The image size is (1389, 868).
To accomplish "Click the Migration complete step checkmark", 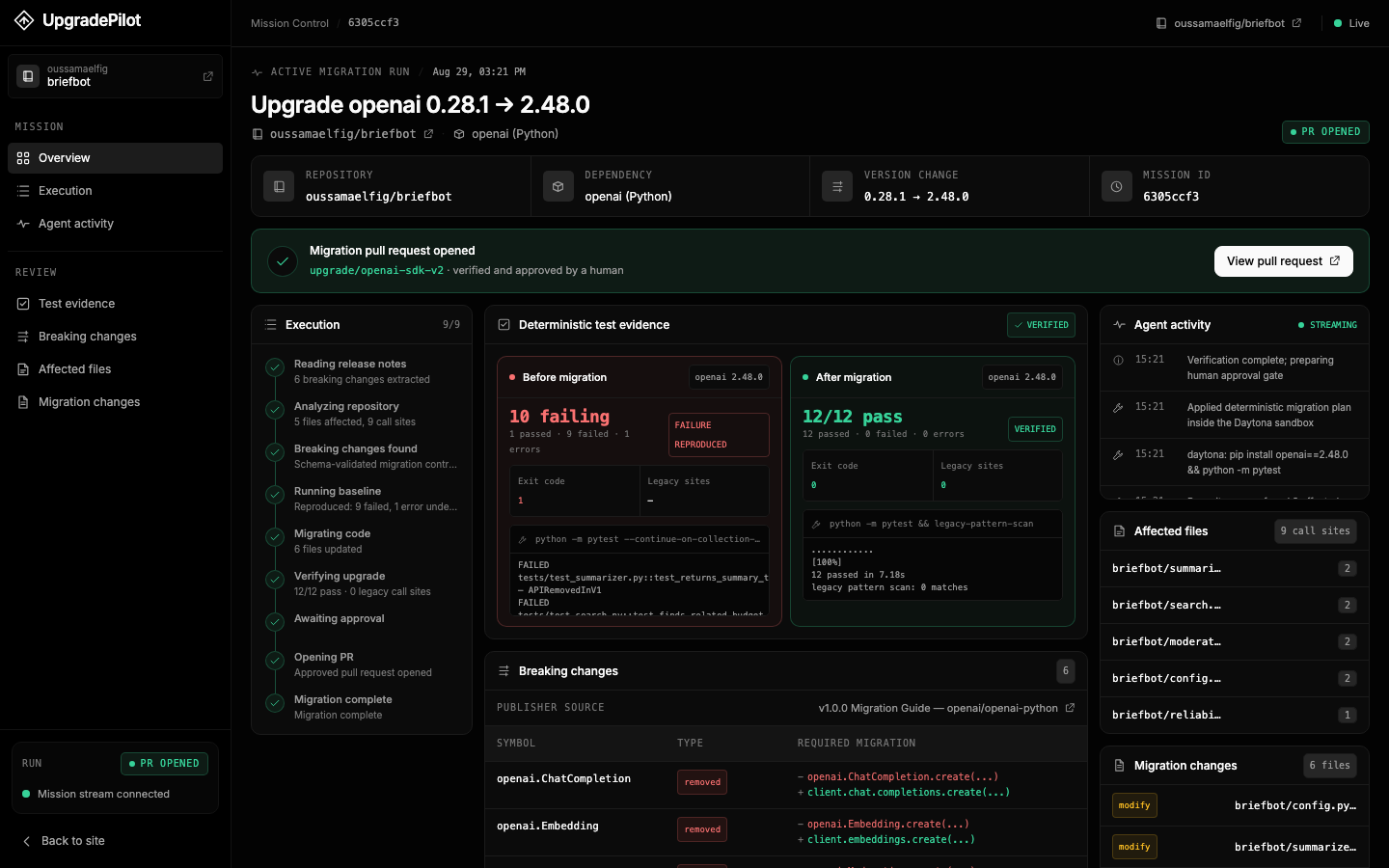I will tap(275, 702).
